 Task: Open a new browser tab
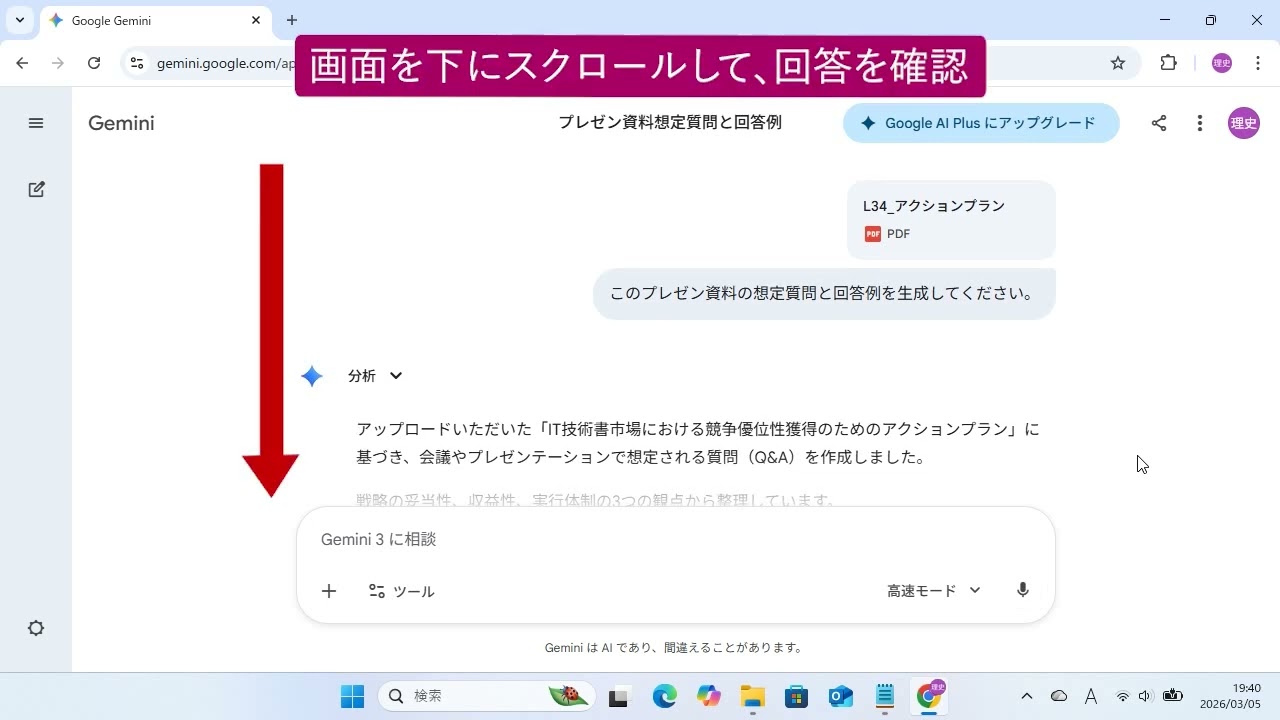(x=292, y=20)
